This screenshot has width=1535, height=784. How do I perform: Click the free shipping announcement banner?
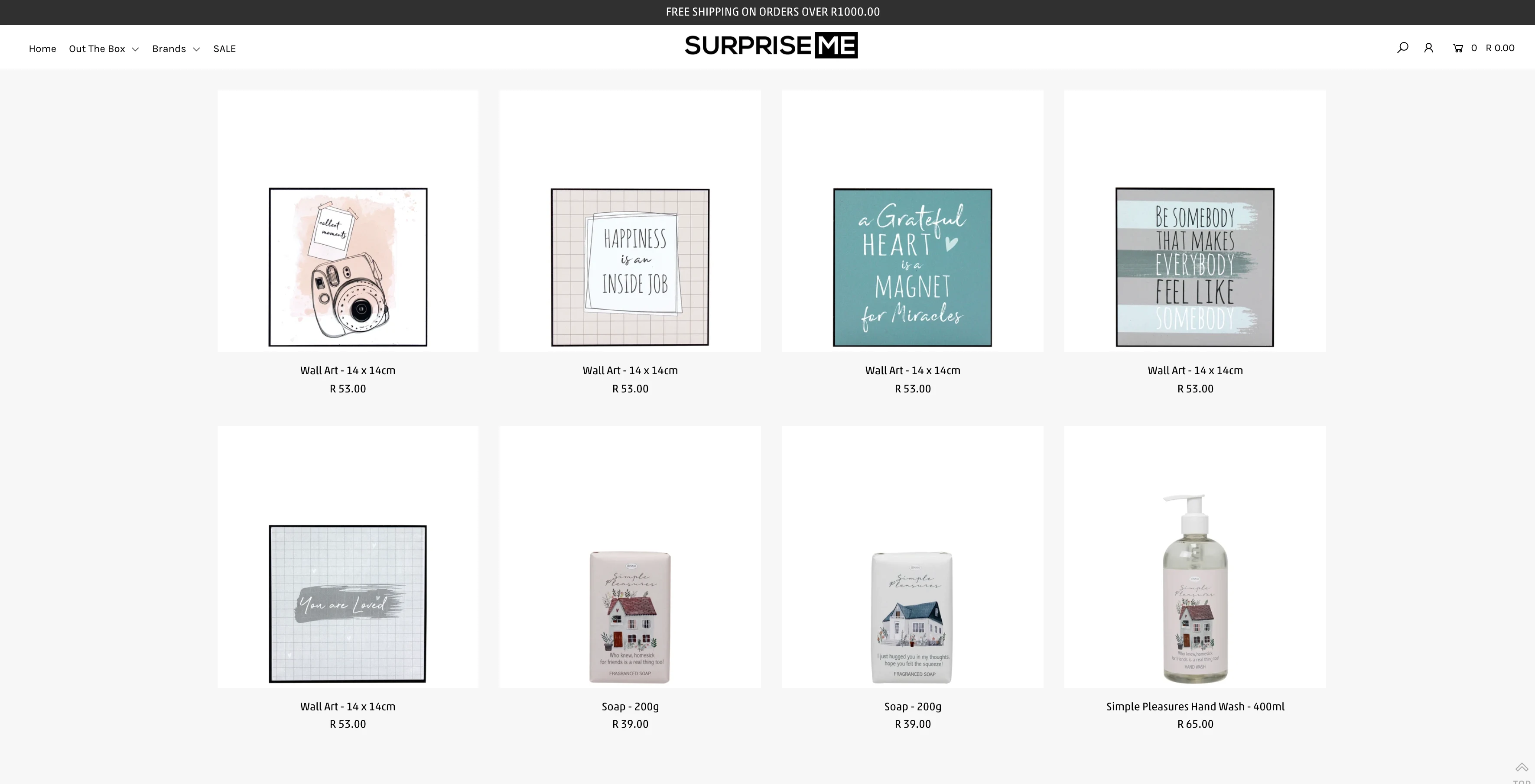point(772,12)
